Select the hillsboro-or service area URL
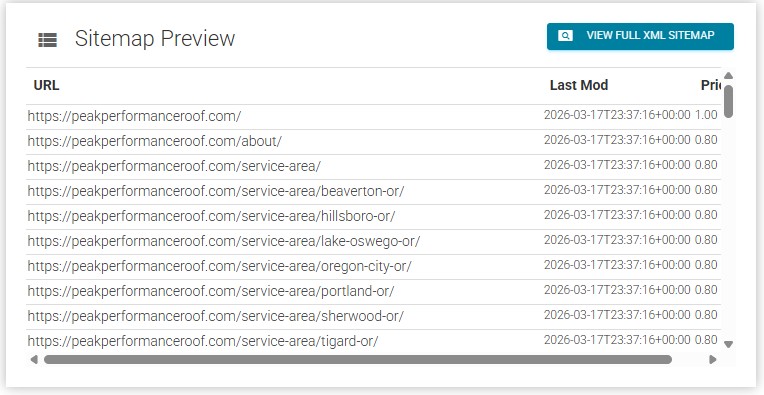The width and height of the screenshot is (764, 395). pos(211,216)
